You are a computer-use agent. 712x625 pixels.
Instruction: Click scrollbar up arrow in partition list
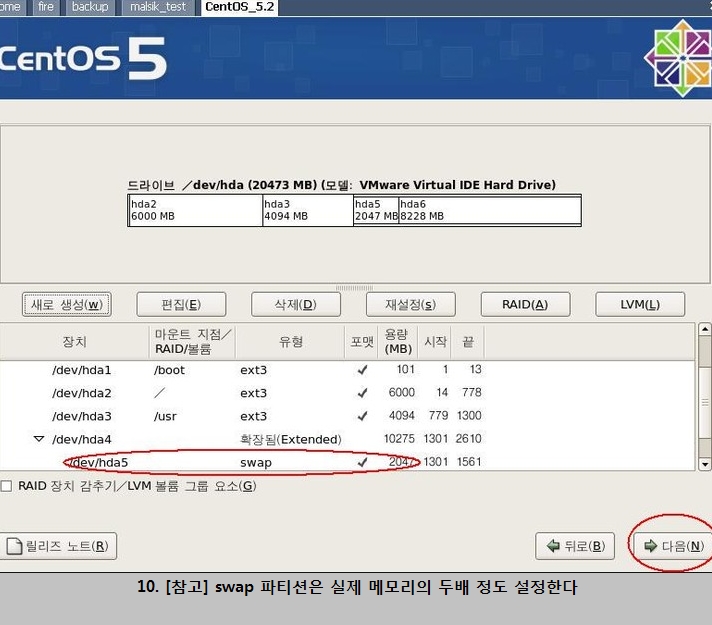(x=704, y=330)
